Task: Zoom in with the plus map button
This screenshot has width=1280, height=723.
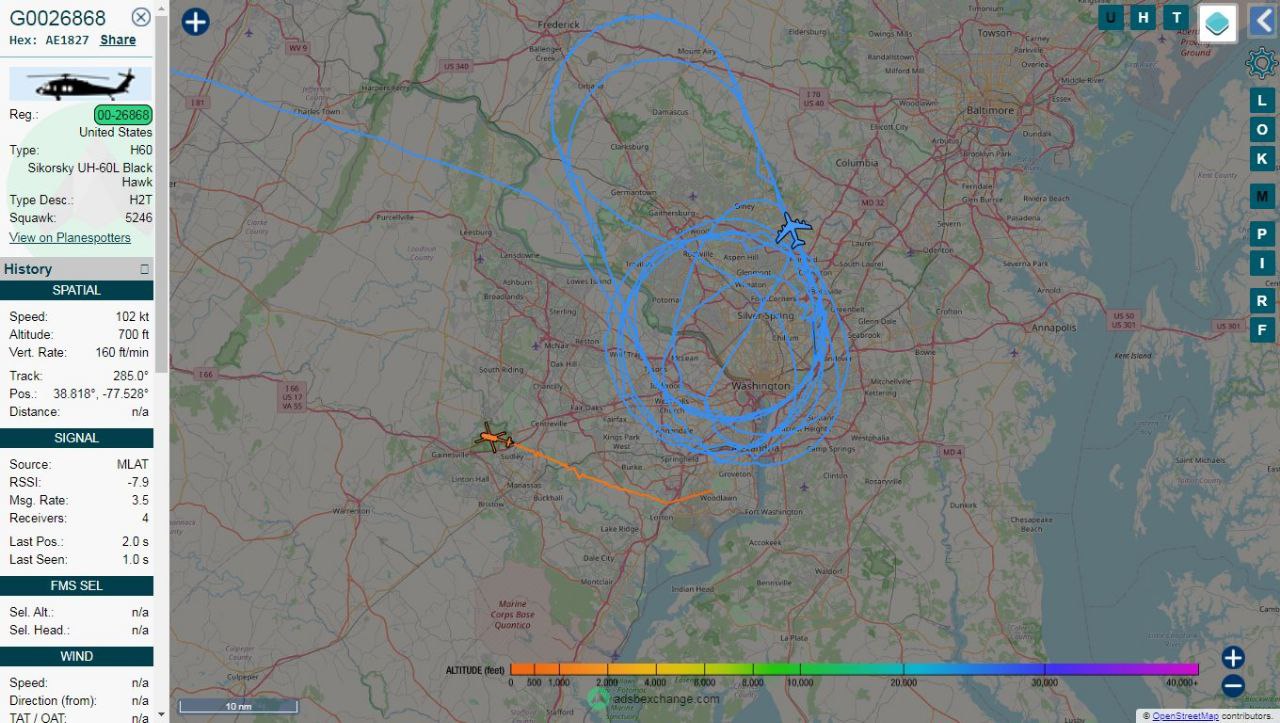Action: click(x=1233, y=657)
